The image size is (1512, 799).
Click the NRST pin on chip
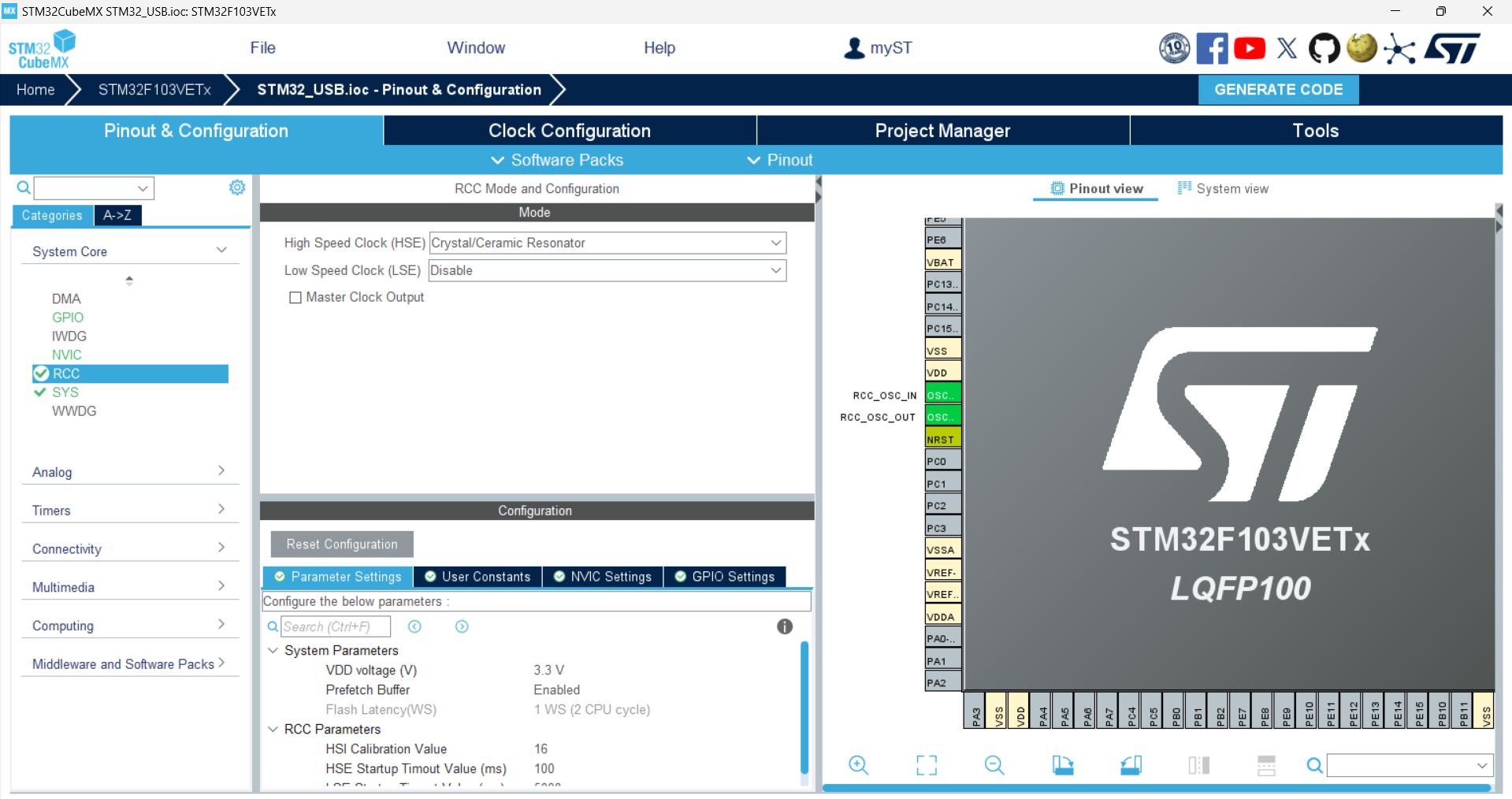click(x=942, y=439)
